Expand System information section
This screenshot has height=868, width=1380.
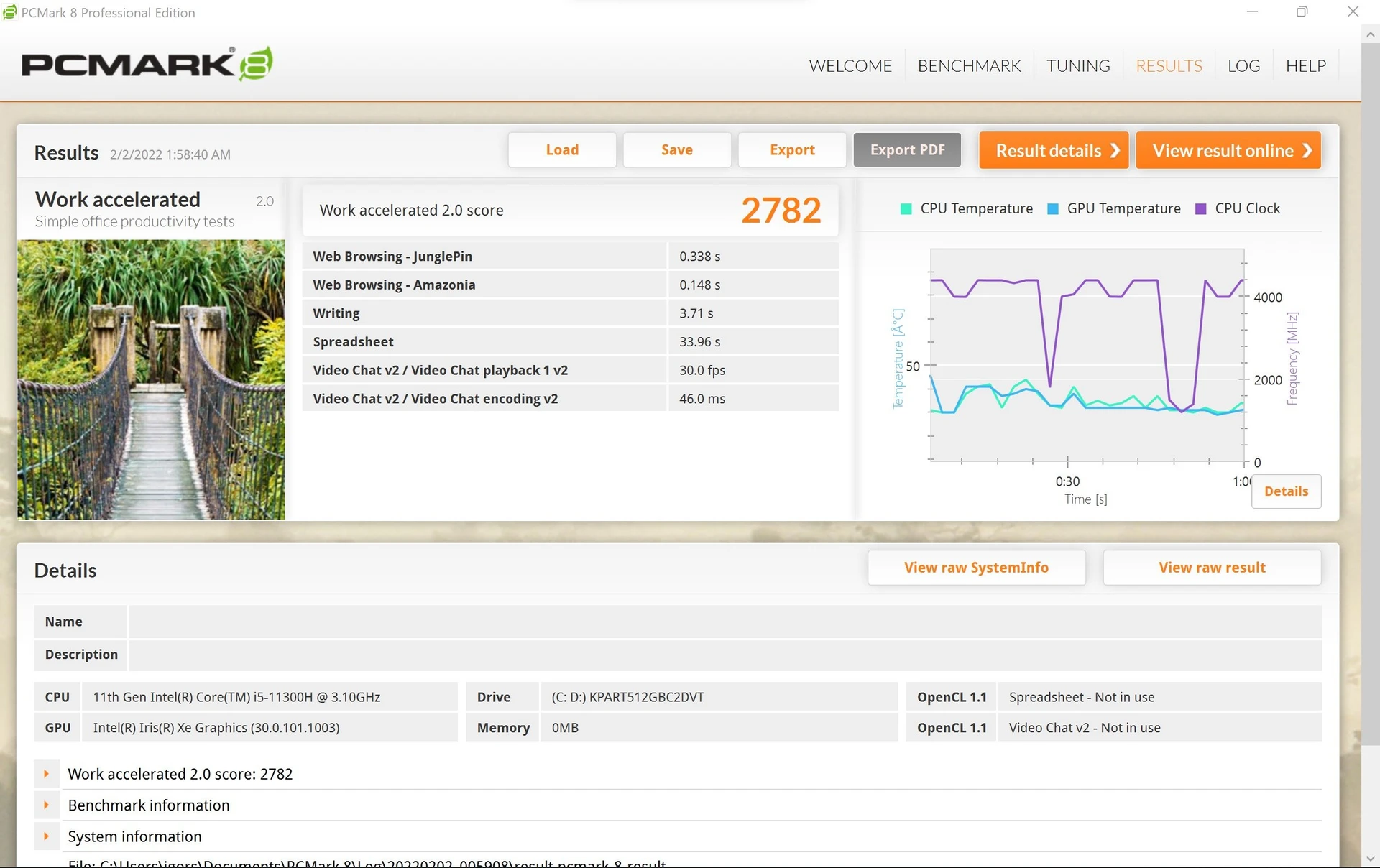(x=47, y=836)
